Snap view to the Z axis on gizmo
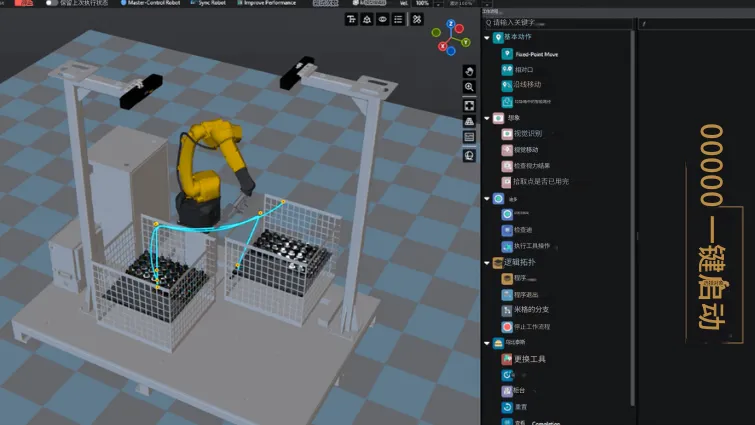 coord(451,24)
